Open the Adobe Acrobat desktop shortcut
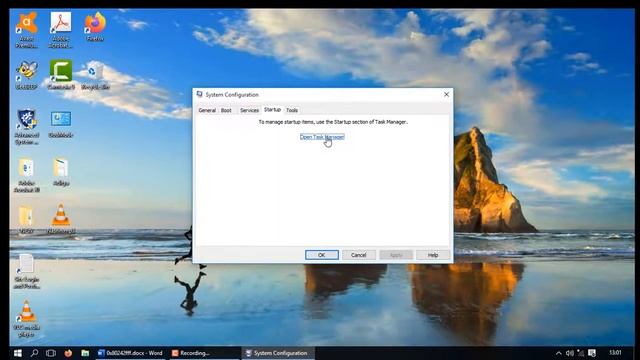Image resolution: width=640 pixels, height=360 pixels. click(61, 29)
